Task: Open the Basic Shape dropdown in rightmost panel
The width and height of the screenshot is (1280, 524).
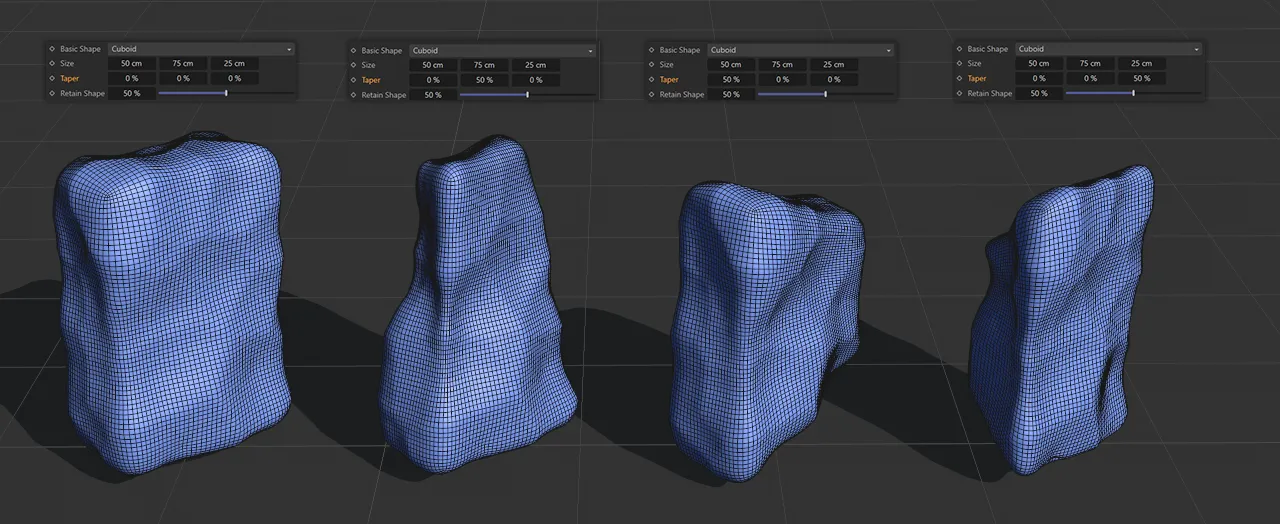Action: click(1108, 48)
